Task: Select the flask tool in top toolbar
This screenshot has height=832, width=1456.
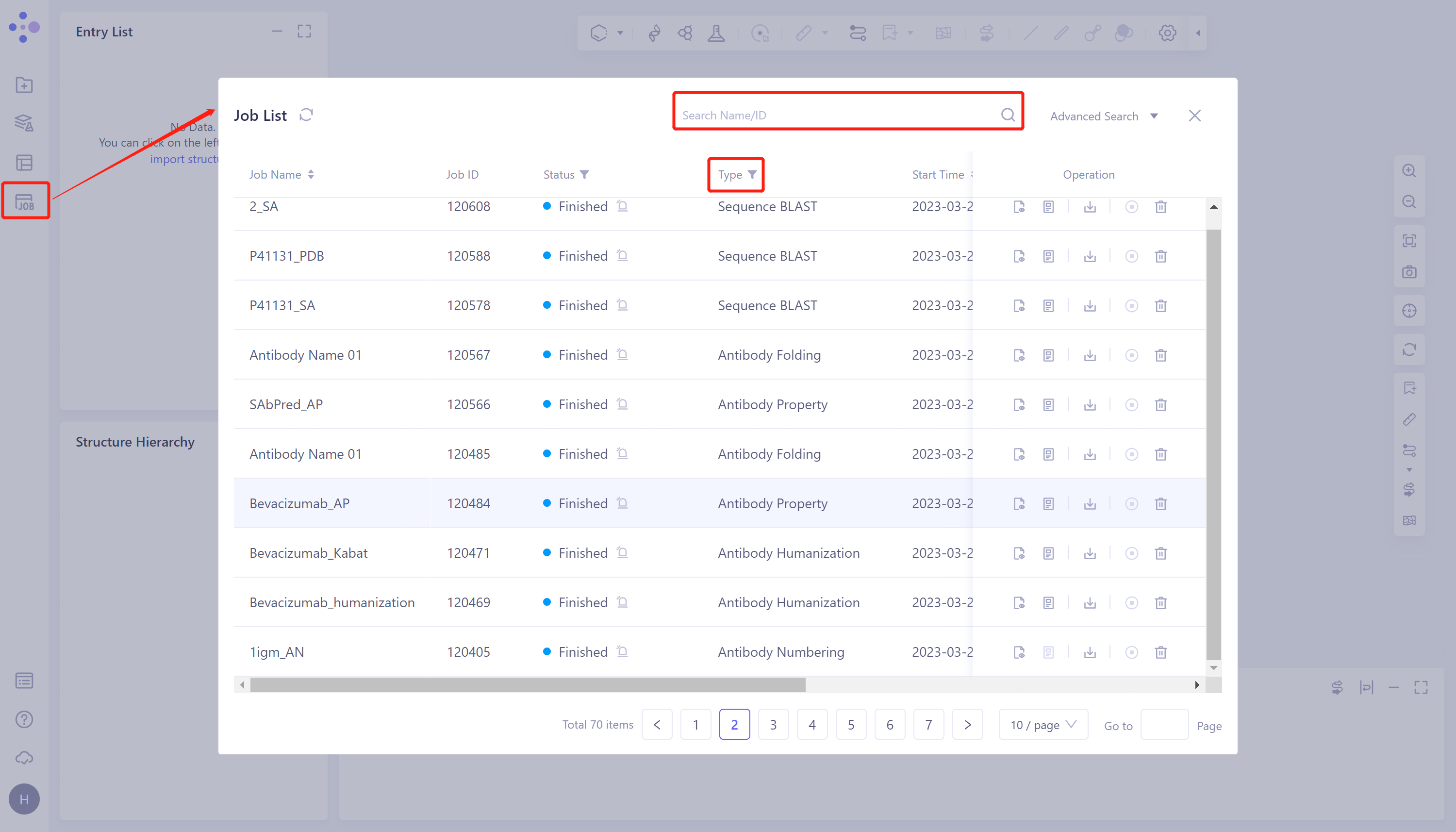Action: [x=716, y=33]
